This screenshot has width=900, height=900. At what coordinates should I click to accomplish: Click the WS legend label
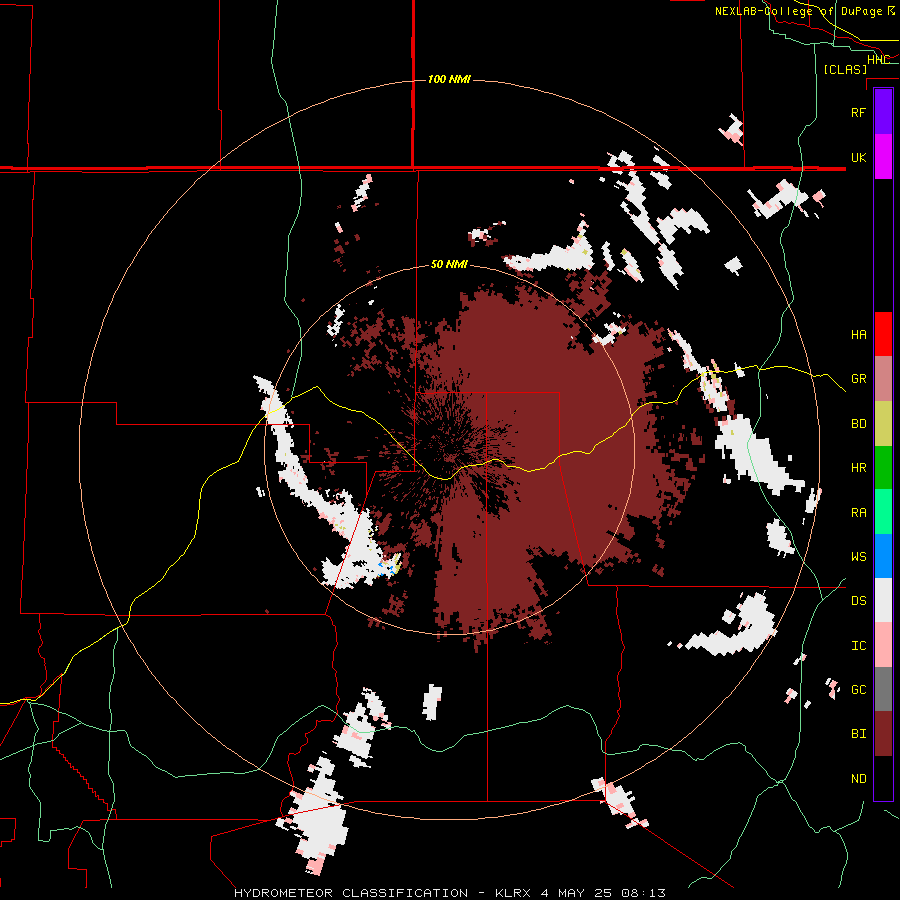pyautogui.click(x=858, y=556)
